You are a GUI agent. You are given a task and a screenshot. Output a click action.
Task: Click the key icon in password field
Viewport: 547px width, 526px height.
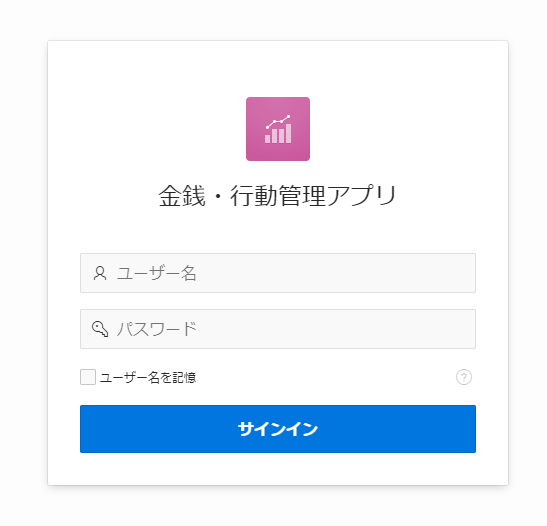tap(100, 329)
